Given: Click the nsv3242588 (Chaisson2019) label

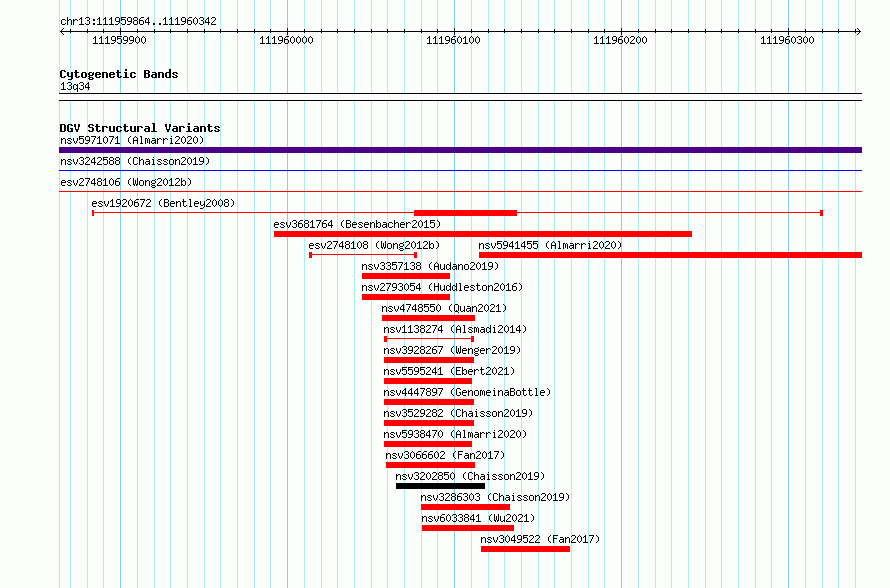Looking at the screenshot, I should tap(135, 161).
